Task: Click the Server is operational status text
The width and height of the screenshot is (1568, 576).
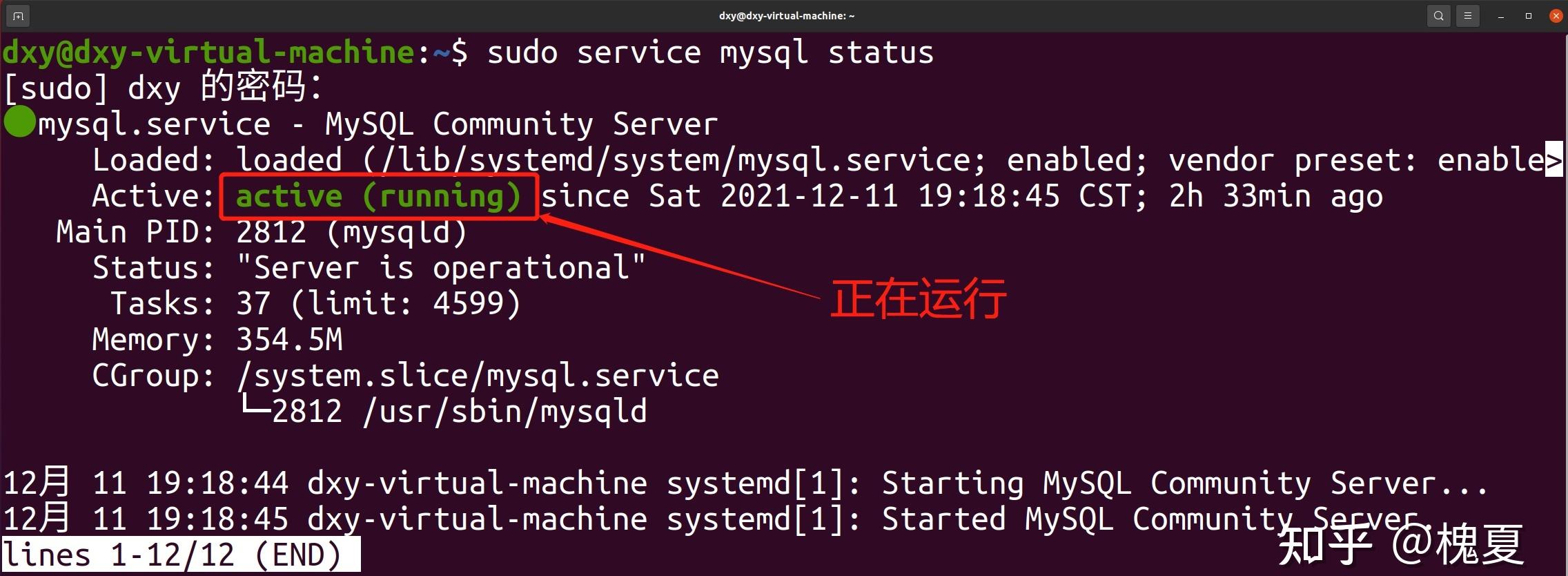Action: [x=441, y=268]
